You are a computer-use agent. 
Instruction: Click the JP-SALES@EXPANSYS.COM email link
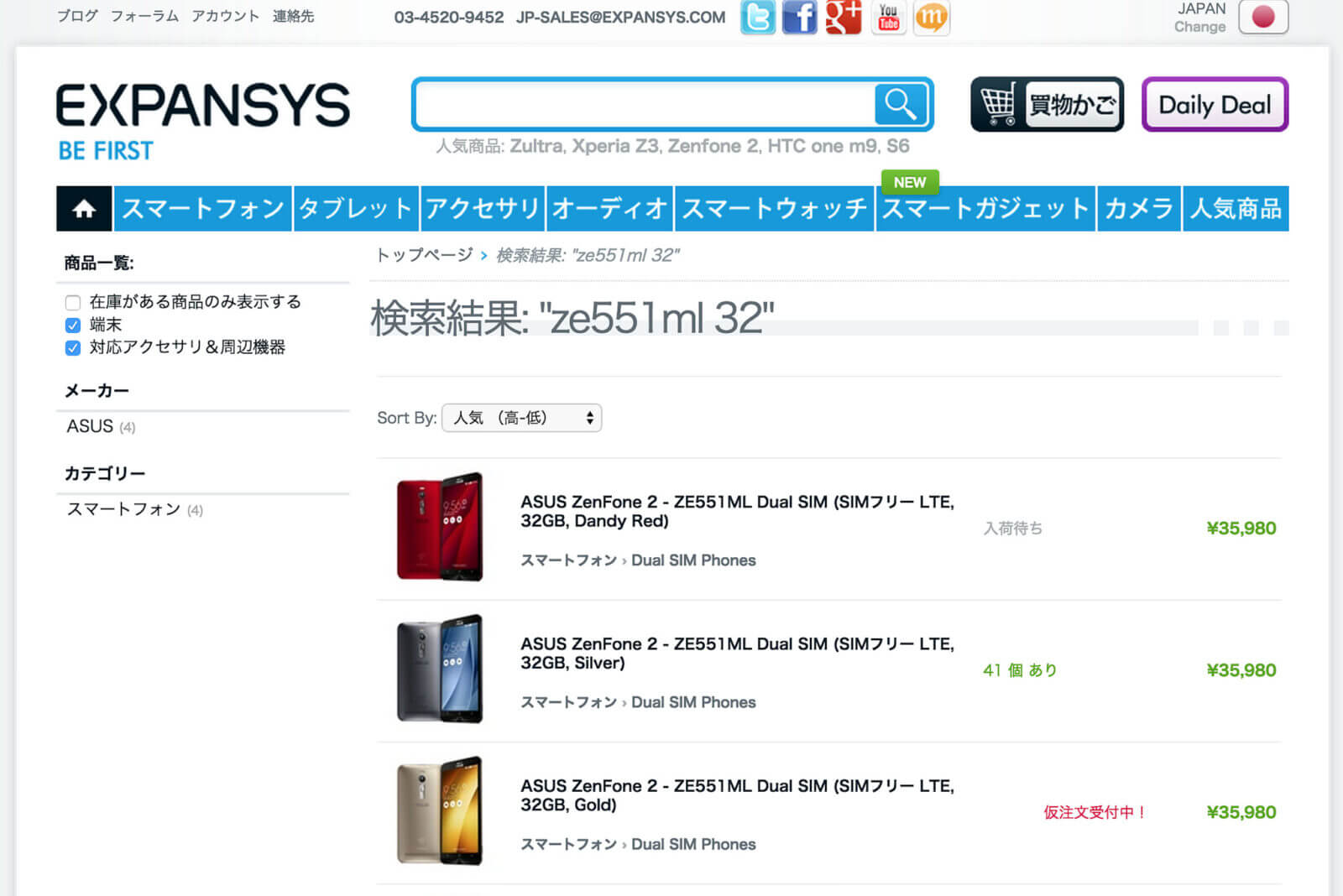click(621, 17)
